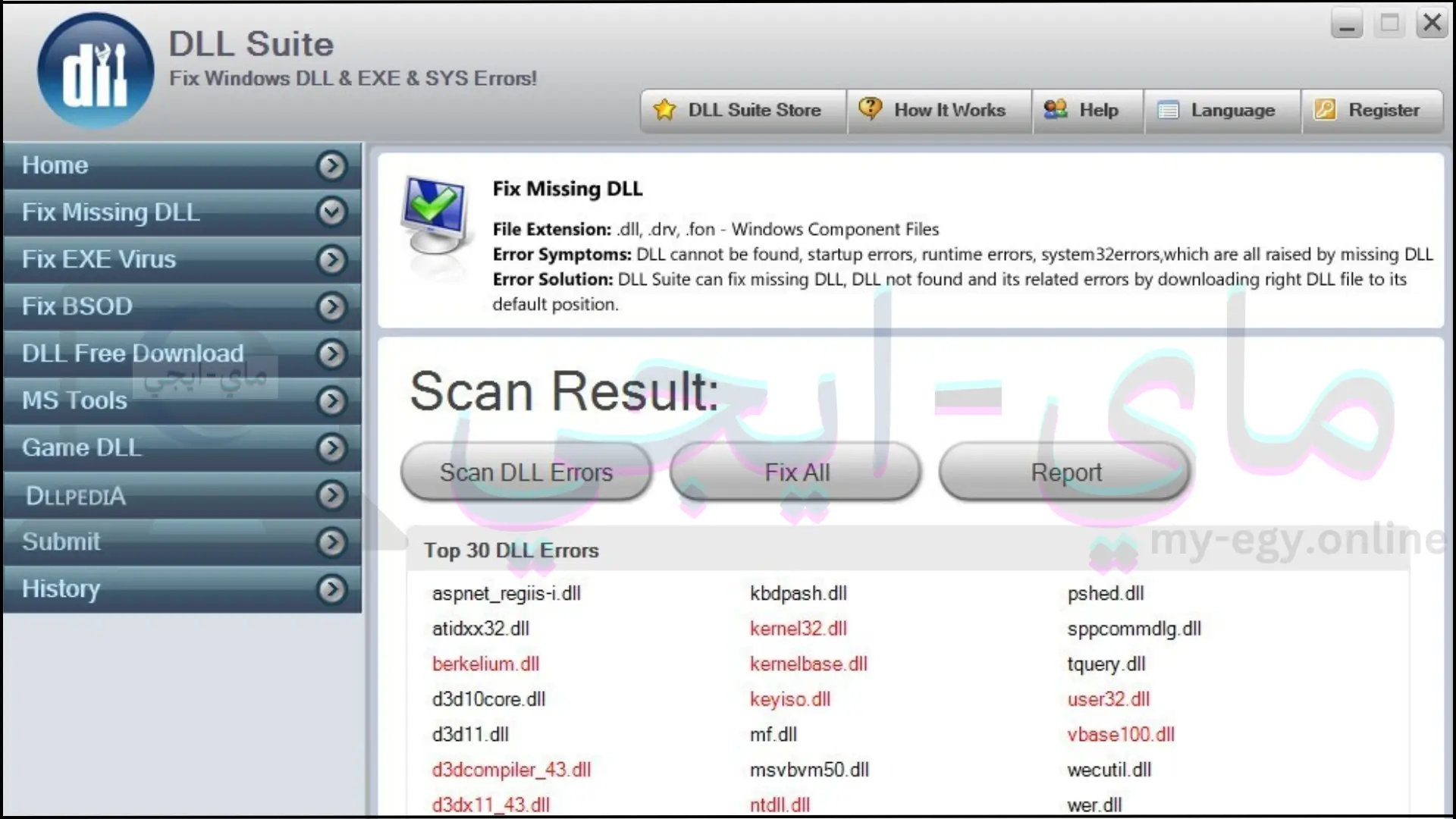
Task: Expand the Game DLL arrow
Action: click(x=331, y=448)
